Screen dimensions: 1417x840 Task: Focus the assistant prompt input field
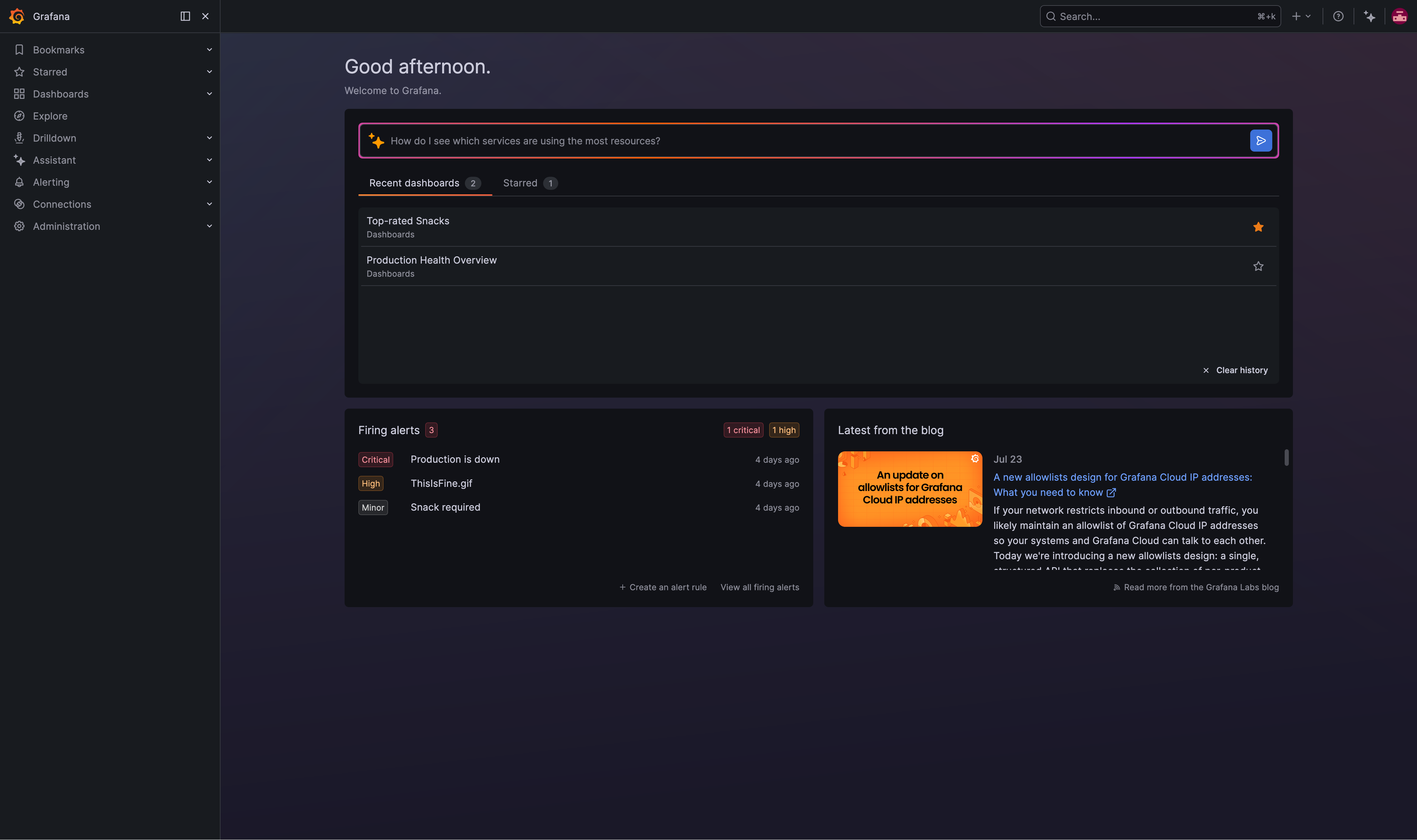click(819, 141)
